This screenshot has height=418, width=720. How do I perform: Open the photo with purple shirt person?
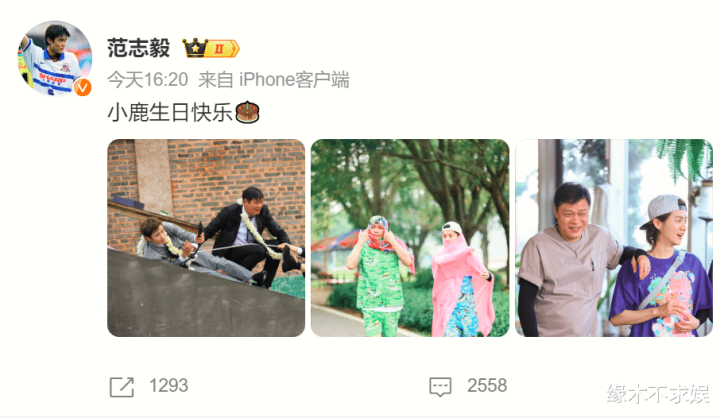pyautogui.click(x=614, y=238)
